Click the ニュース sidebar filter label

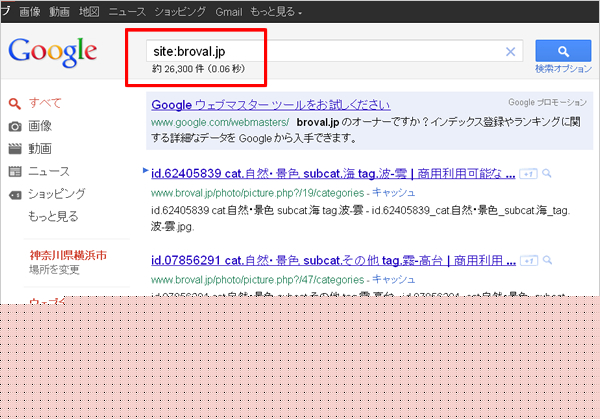coord(49,171)
